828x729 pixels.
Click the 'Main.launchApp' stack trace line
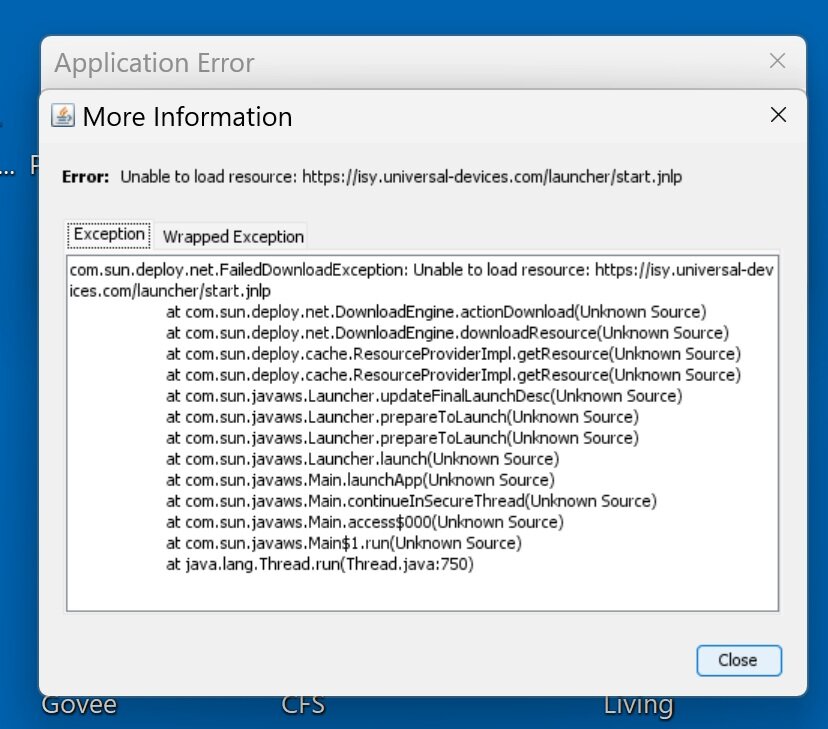(360, 480)
